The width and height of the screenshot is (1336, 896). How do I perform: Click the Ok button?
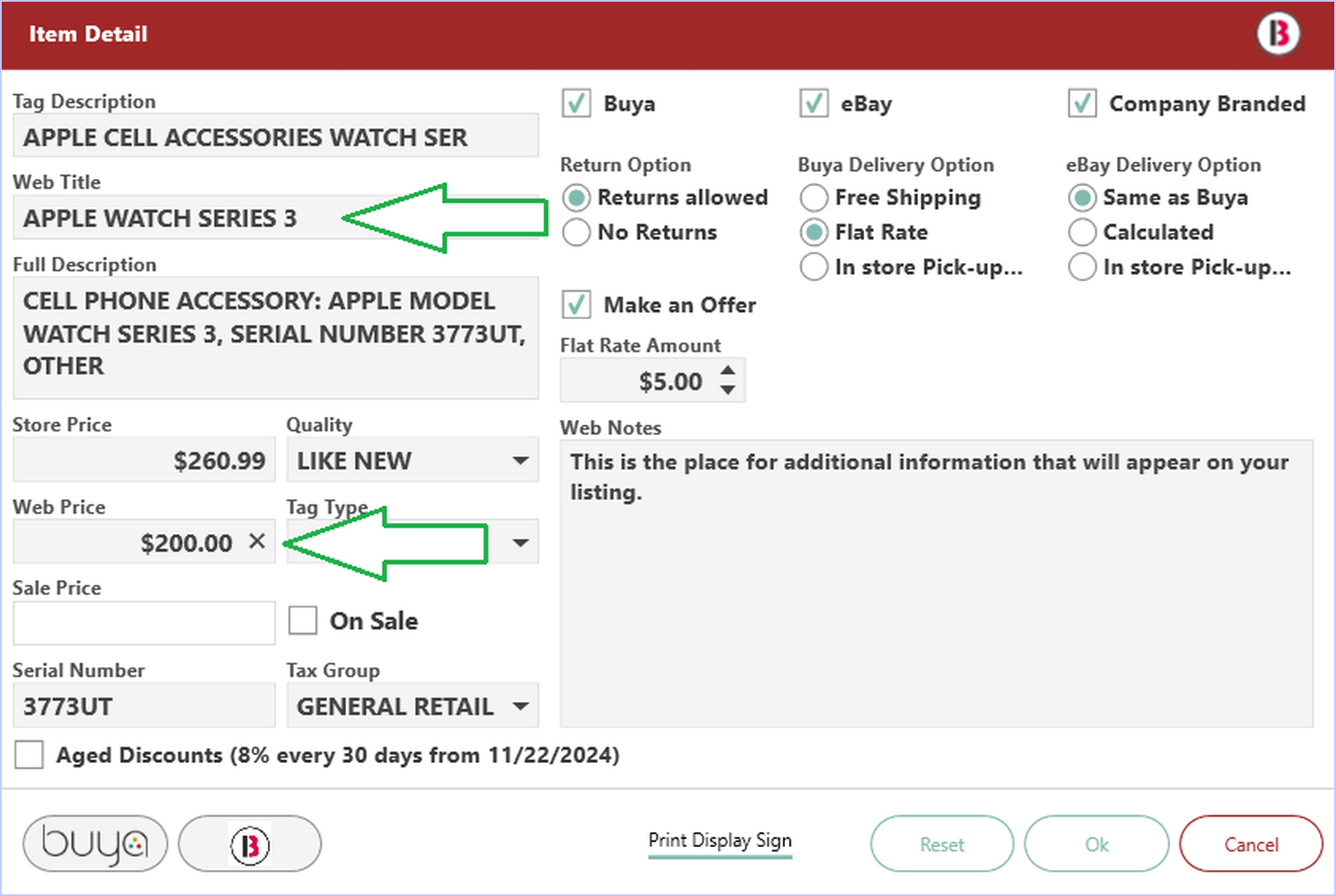[1097, 844]
